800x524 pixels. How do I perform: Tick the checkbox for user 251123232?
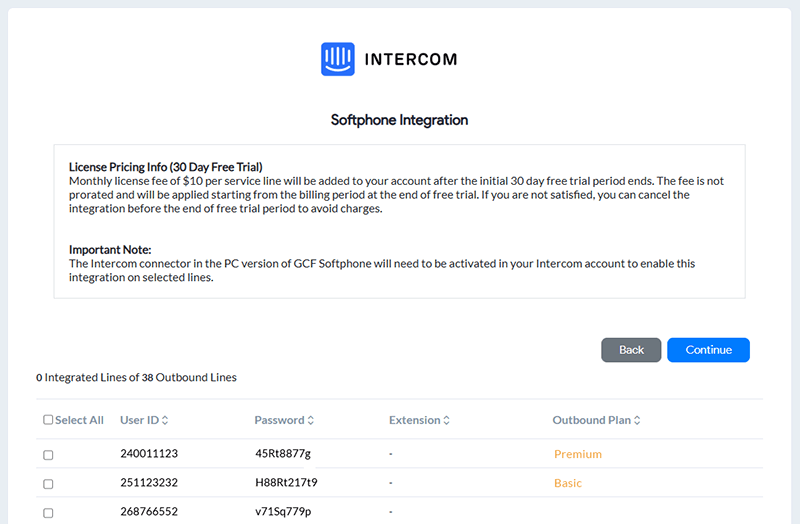pyautogui.click(x=48, y=484)
